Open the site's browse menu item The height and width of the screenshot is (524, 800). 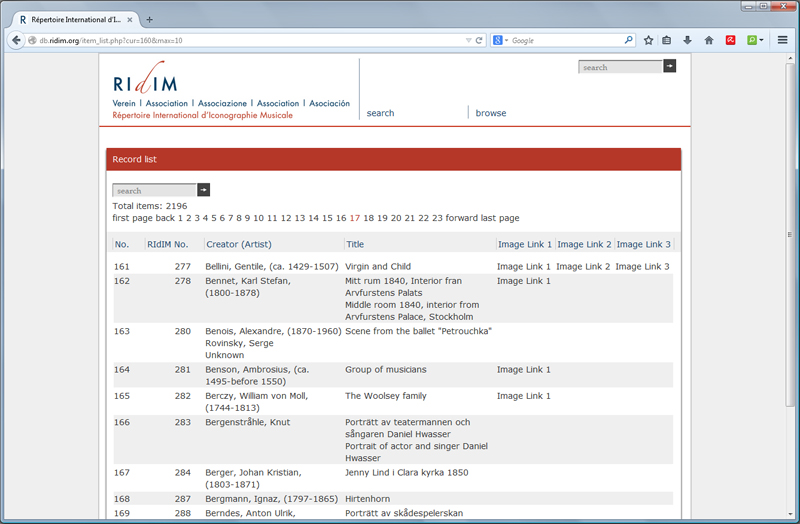(490, 113)
